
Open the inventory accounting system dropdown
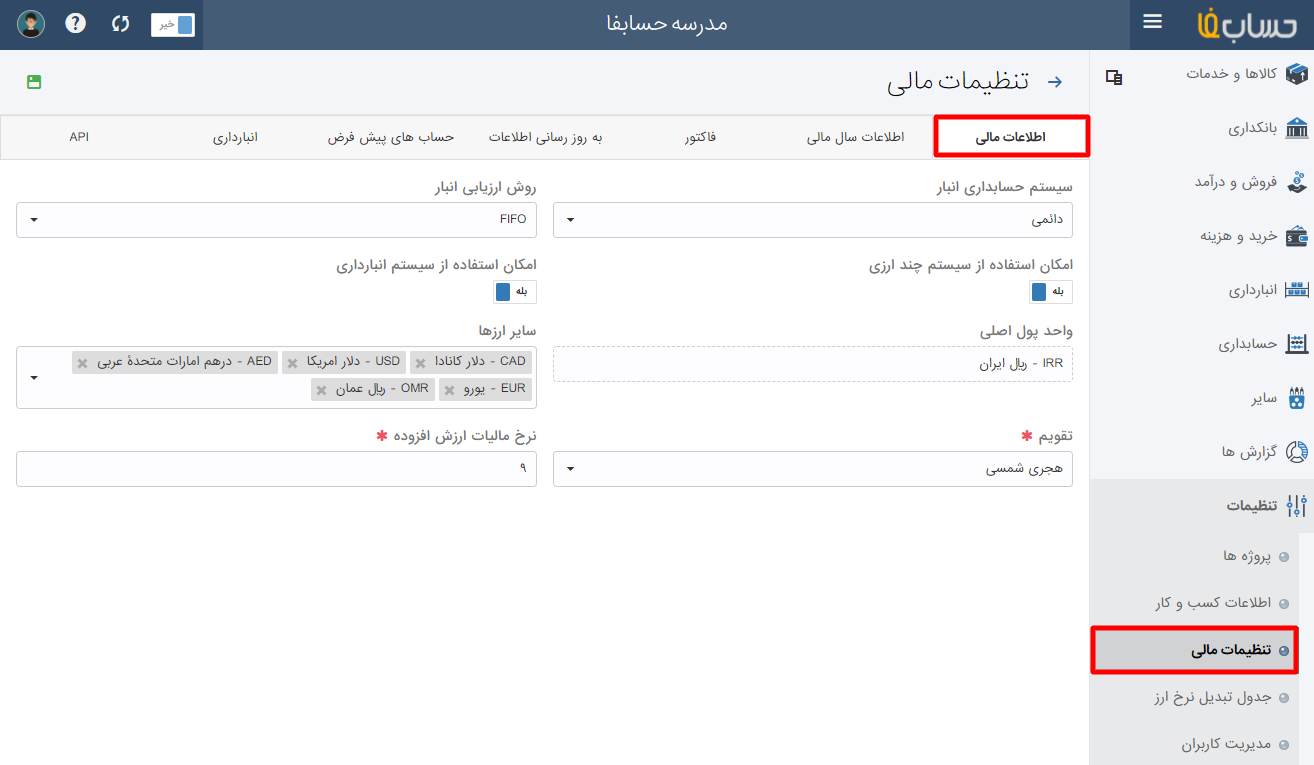click(x=812, y=220)
